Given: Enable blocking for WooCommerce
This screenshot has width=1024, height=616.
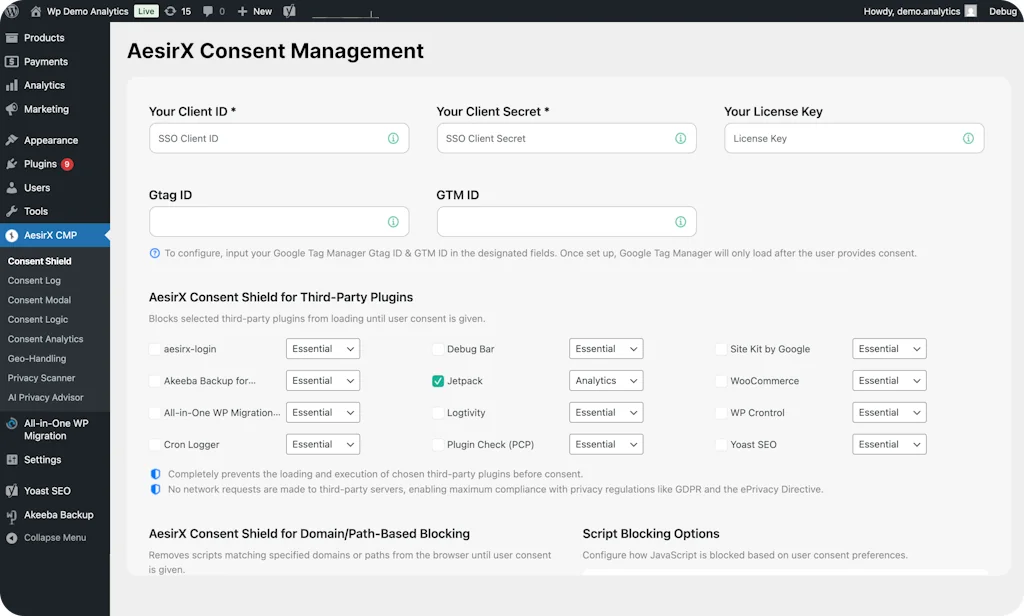Looking at the screenshot, I should coord(721,380).
